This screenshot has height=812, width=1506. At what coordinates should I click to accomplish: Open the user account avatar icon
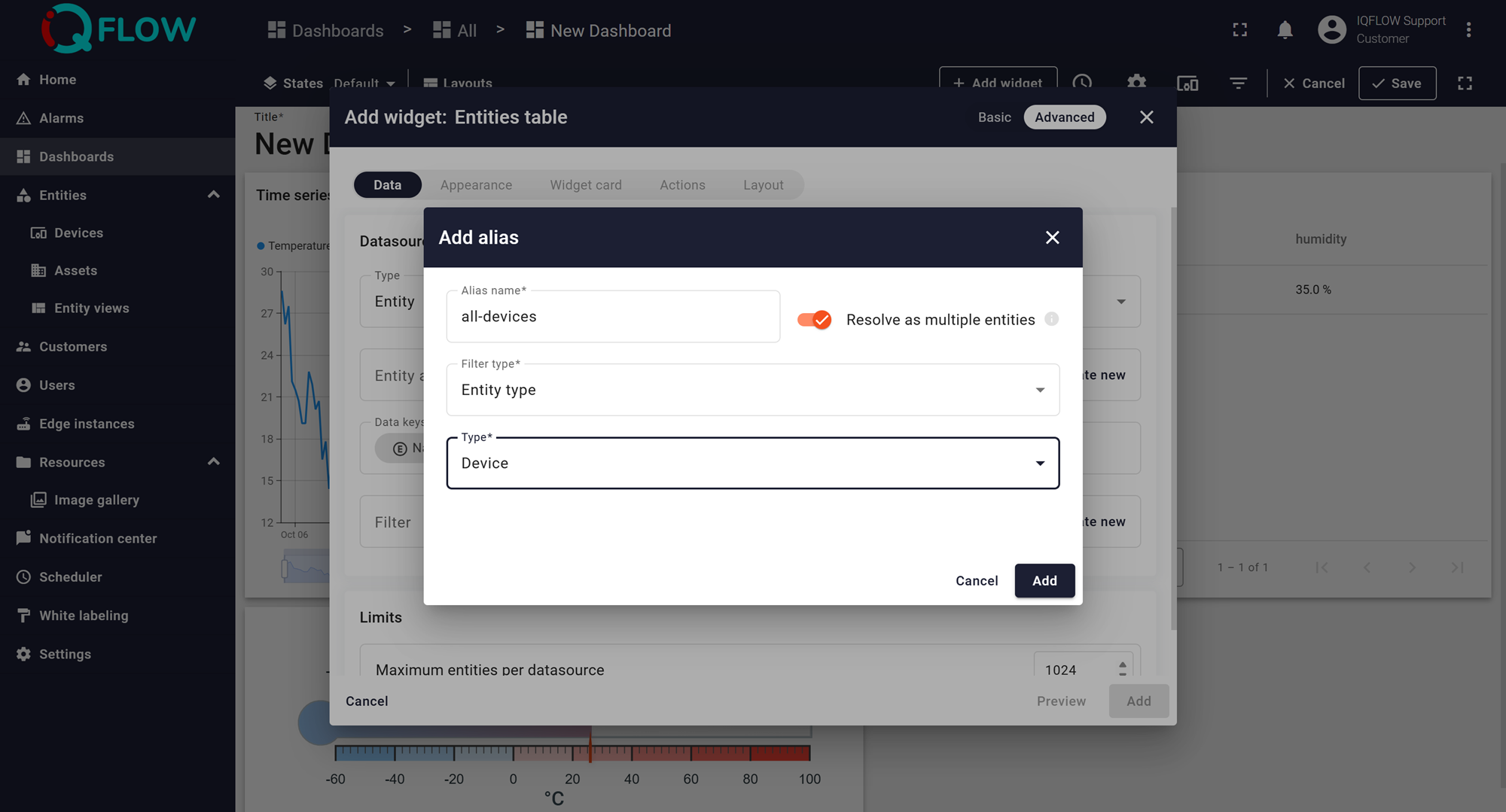1331,30
